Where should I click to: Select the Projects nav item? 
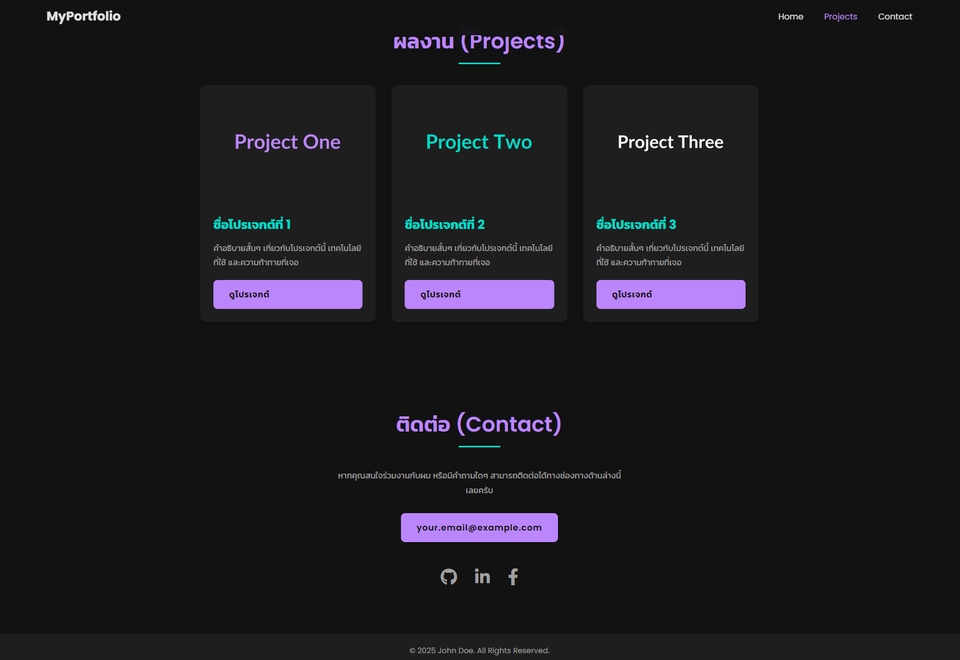click(840, 16)
